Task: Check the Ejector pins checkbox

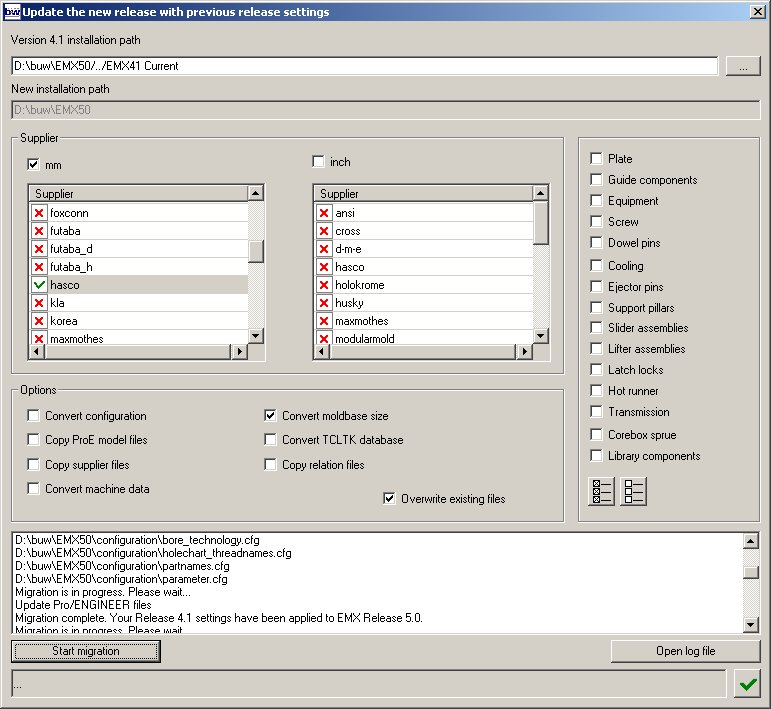Action: tap(596, 286)
